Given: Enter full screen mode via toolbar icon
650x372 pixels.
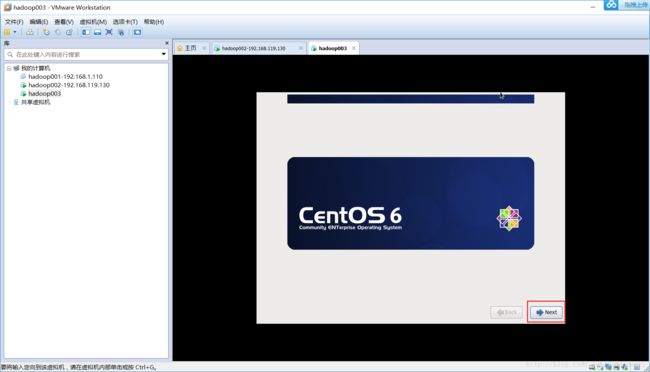Looking at the screenshot, I should [109, 32].
